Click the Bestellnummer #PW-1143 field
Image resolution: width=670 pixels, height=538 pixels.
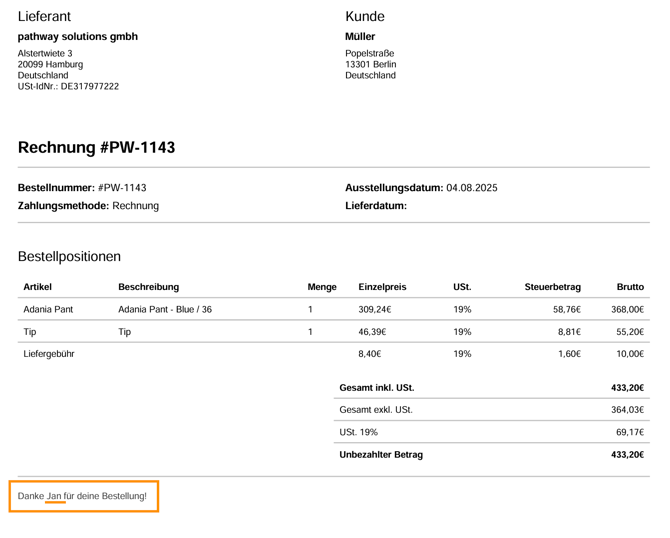click(82, 188)
